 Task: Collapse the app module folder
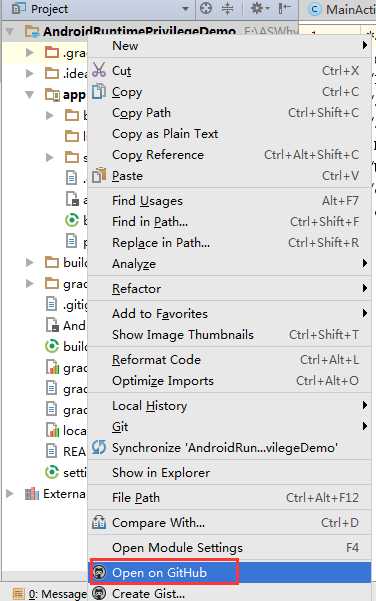(30, 94)
